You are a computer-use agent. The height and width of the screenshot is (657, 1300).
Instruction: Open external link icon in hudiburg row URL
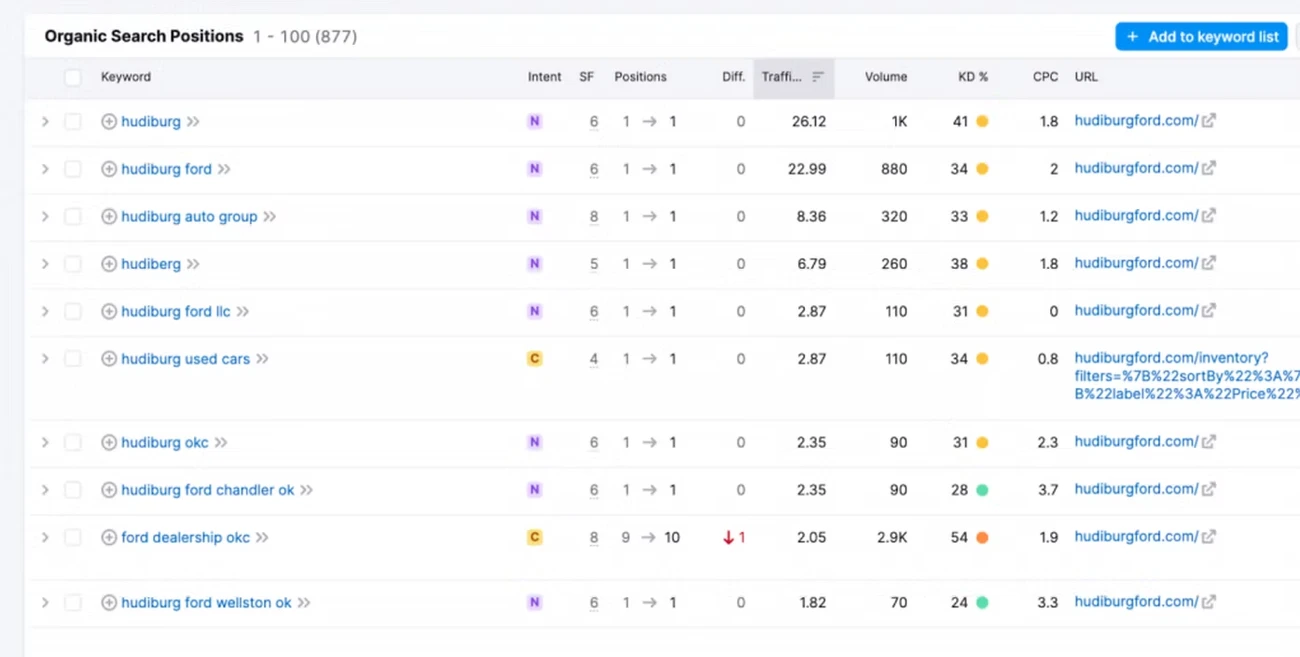pyautogui.click(x=1209, y=121)
